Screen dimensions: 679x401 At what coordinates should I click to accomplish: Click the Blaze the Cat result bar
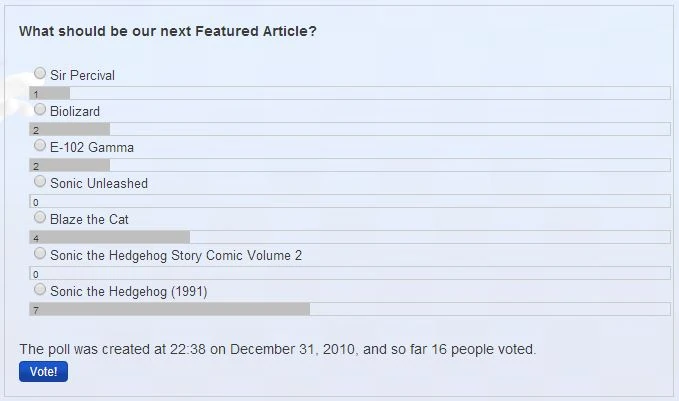[110, 237]
